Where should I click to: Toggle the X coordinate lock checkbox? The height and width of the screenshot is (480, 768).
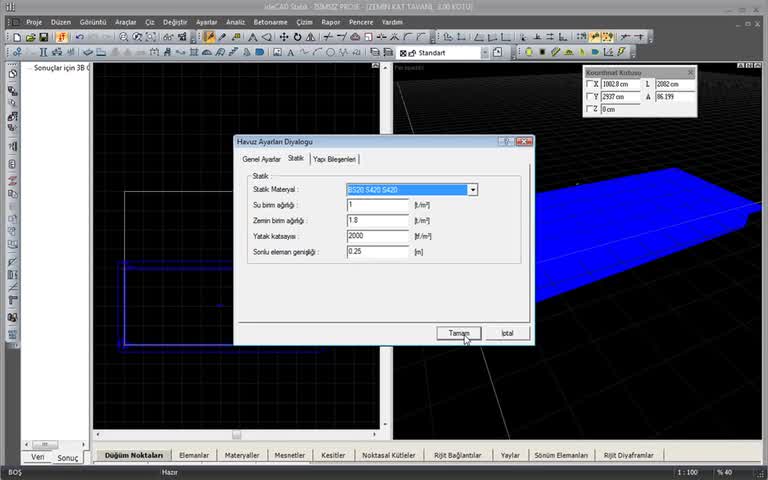(590, 84)
